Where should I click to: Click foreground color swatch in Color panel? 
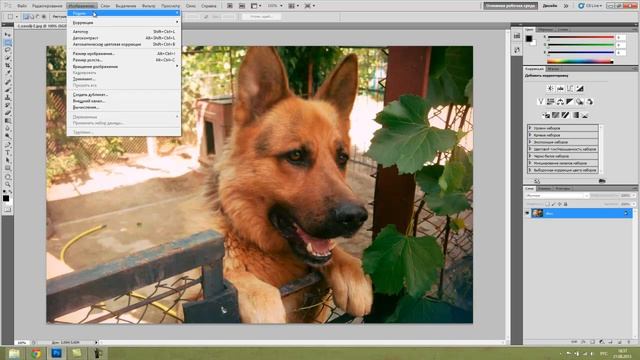point(529,38)
